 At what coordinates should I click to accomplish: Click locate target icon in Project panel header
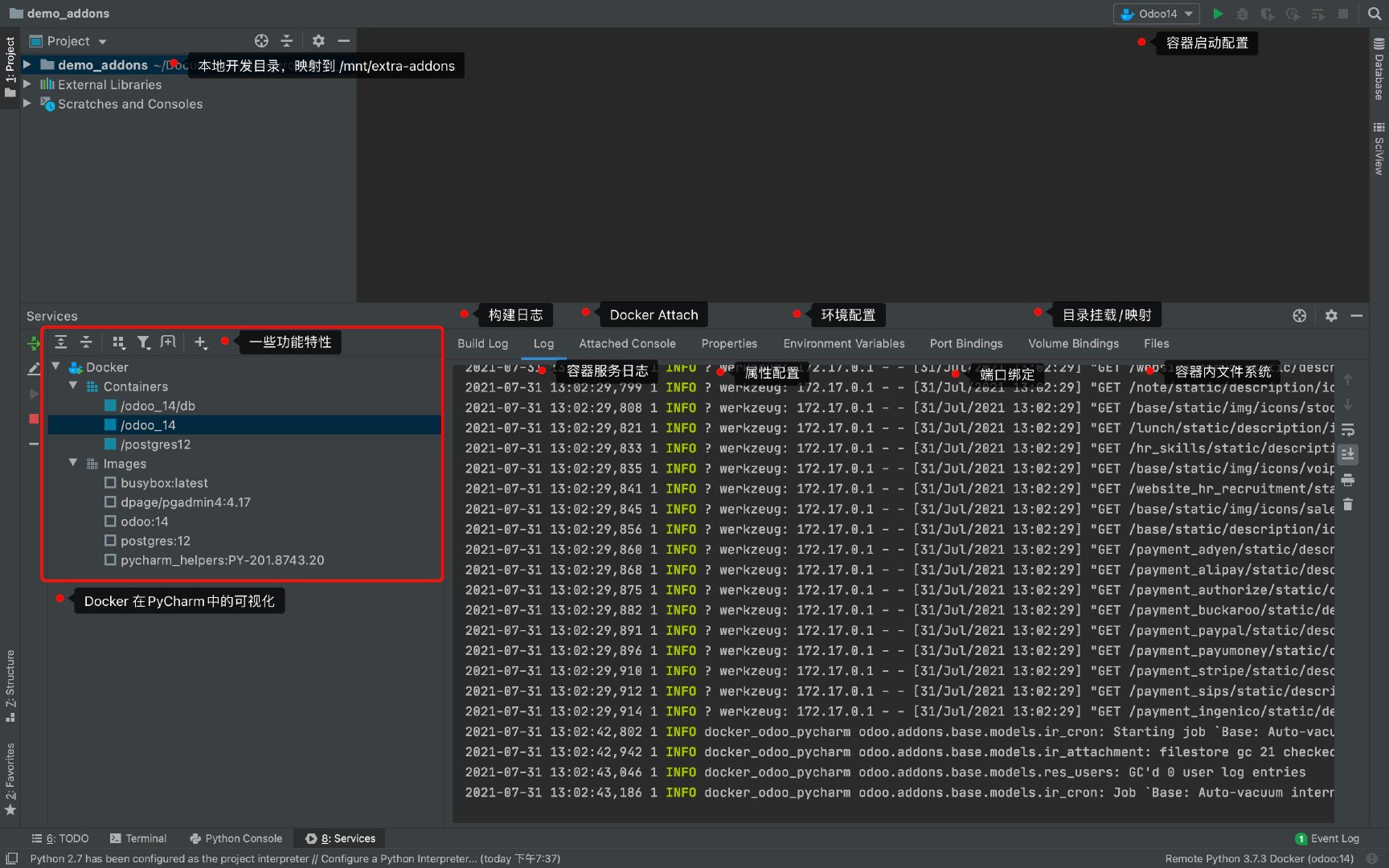(261, 41)
